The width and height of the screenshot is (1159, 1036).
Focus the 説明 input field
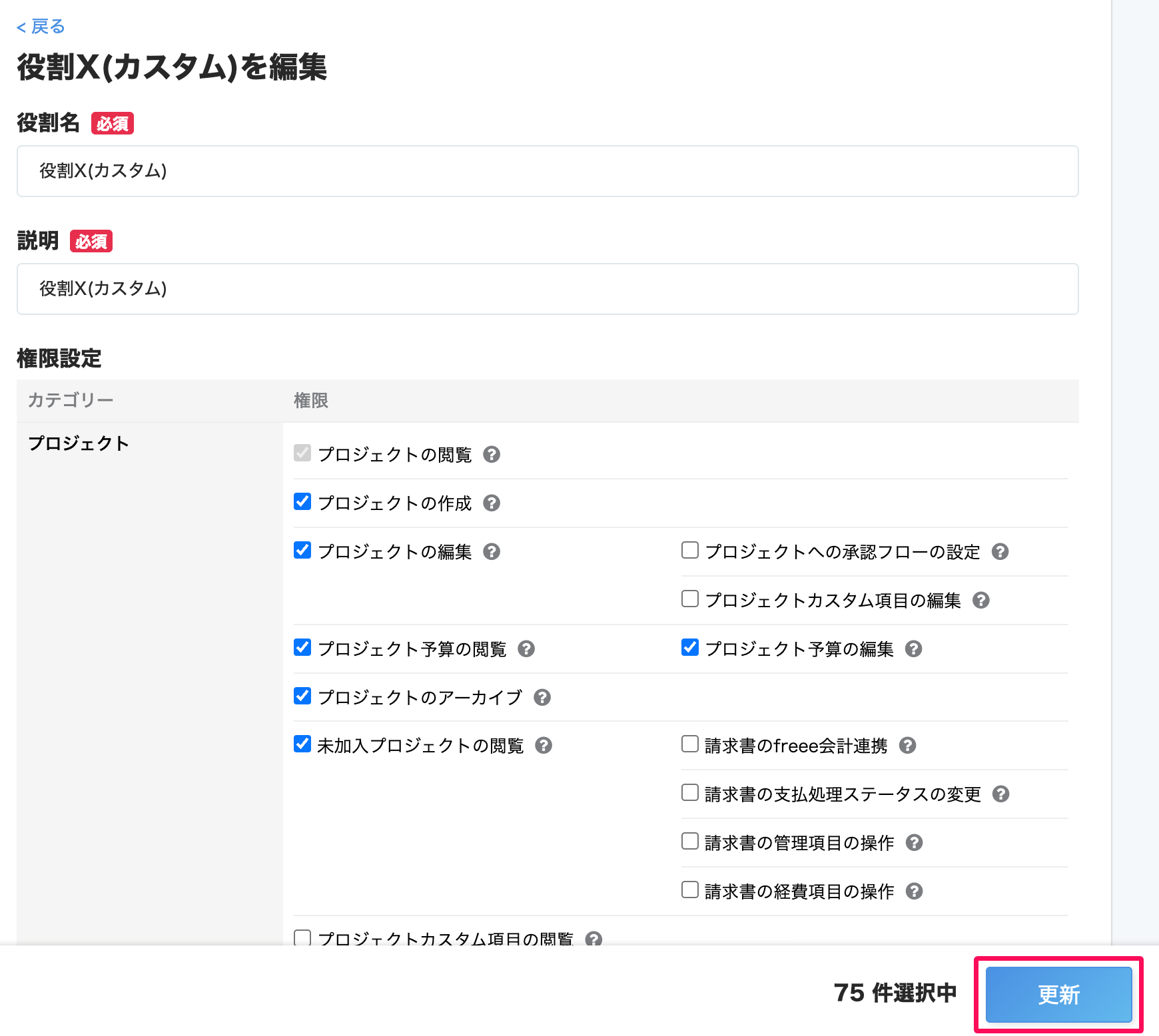[x=548, y=289]
